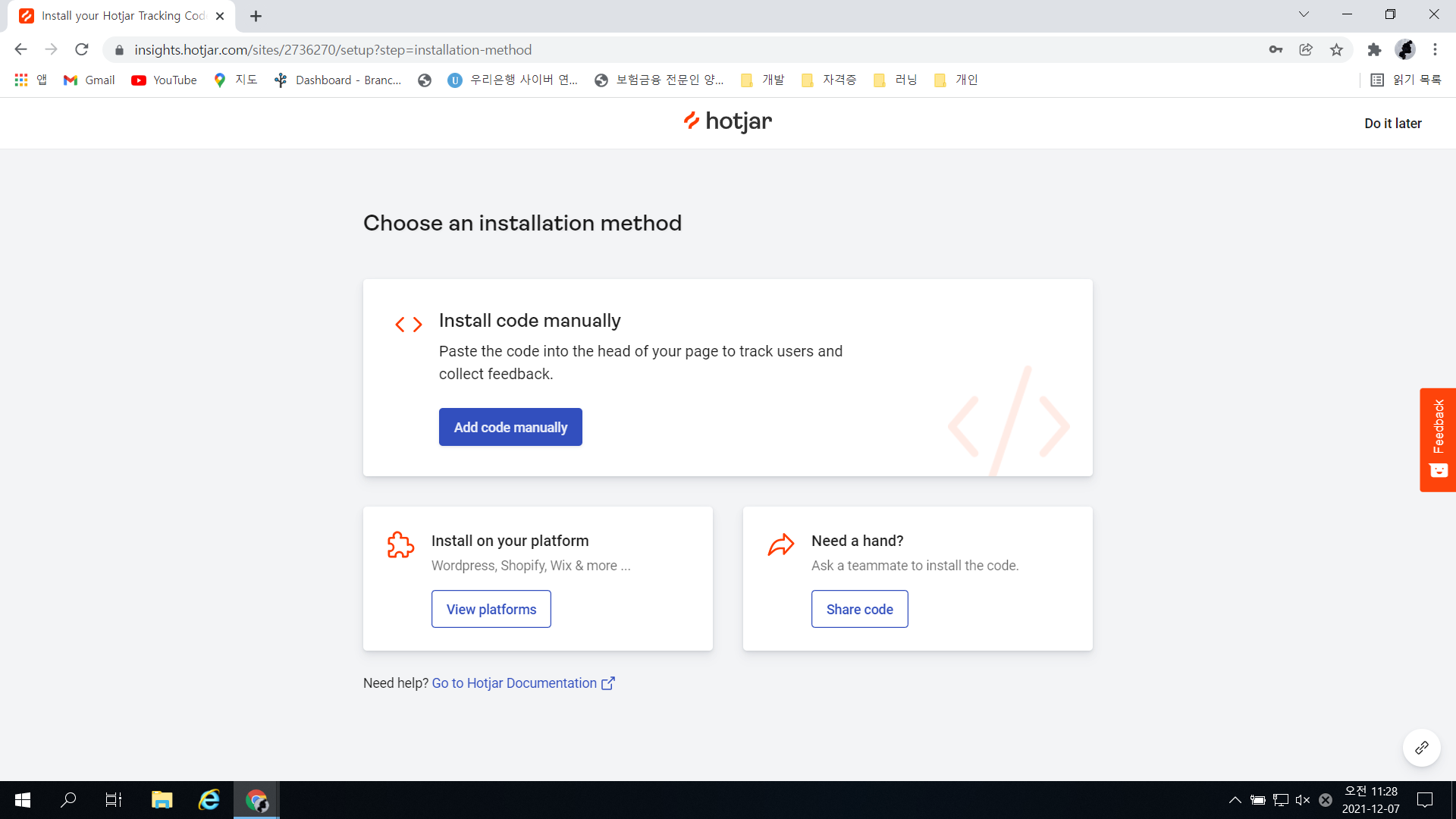Click Do it later link
This screenshot has height=819, width=1456.
coord(1392,124)
